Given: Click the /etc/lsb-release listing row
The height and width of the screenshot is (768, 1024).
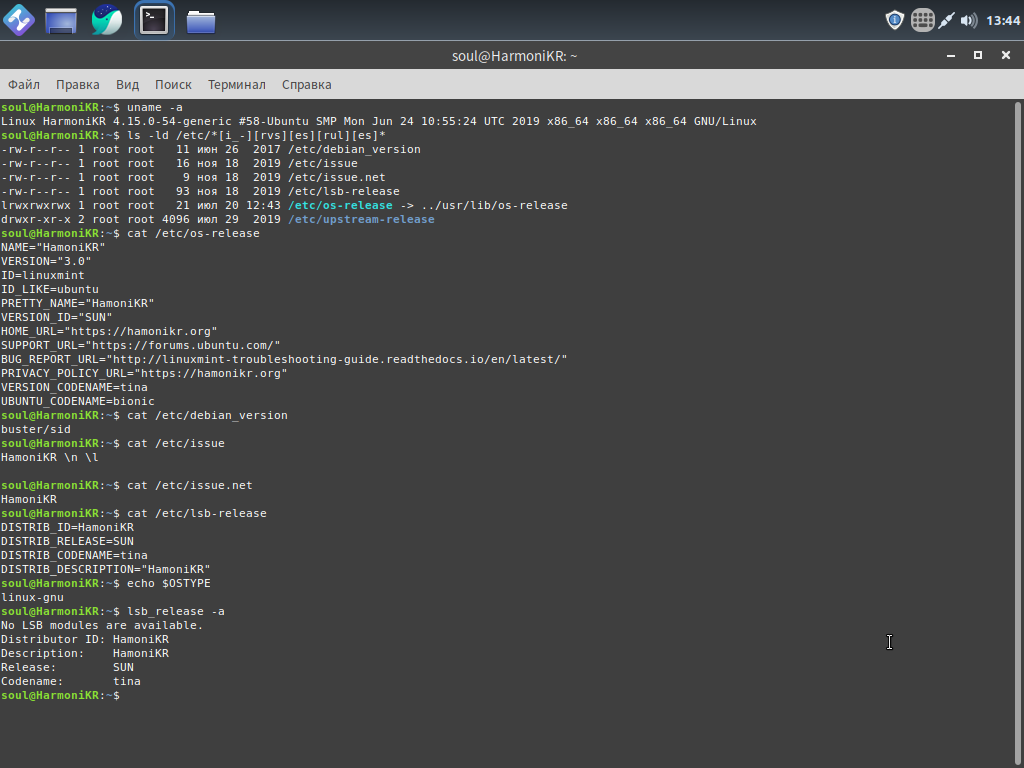Looking at the screenshot, I should pyautogui.click(x=200, y=191).
